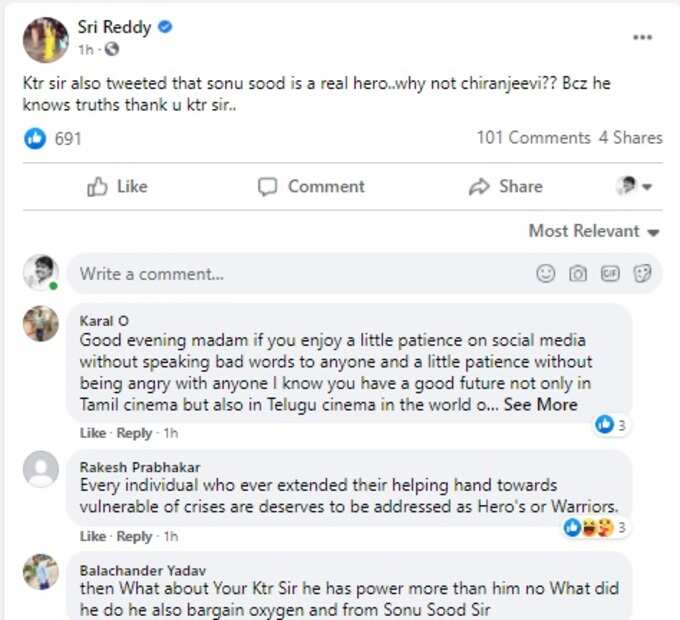Attach a photo using the camera icon
Viewport: 680px width, 620px height.
tap(578, 274)
